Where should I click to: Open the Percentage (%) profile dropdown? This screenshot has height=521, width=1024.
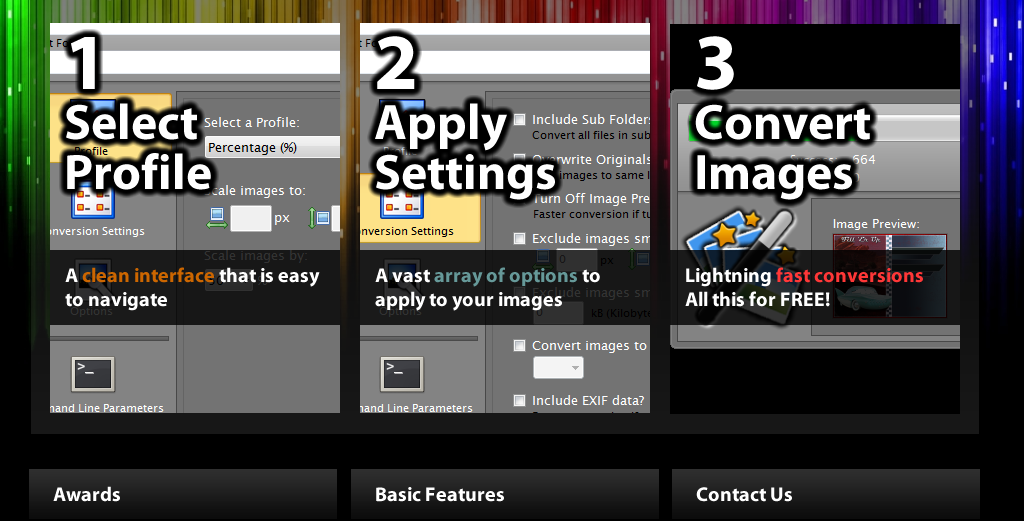point(272,148)
